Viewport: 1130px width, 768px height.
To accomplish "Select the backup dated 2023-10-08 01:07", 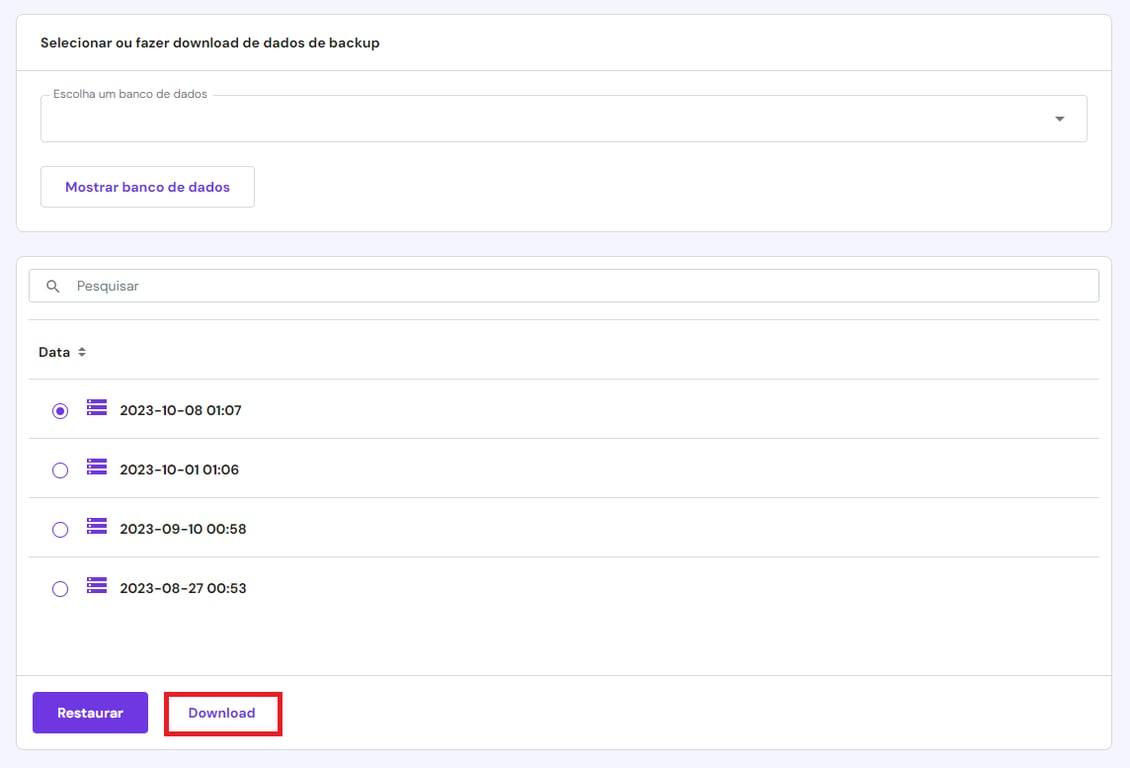I will [59, 408].
